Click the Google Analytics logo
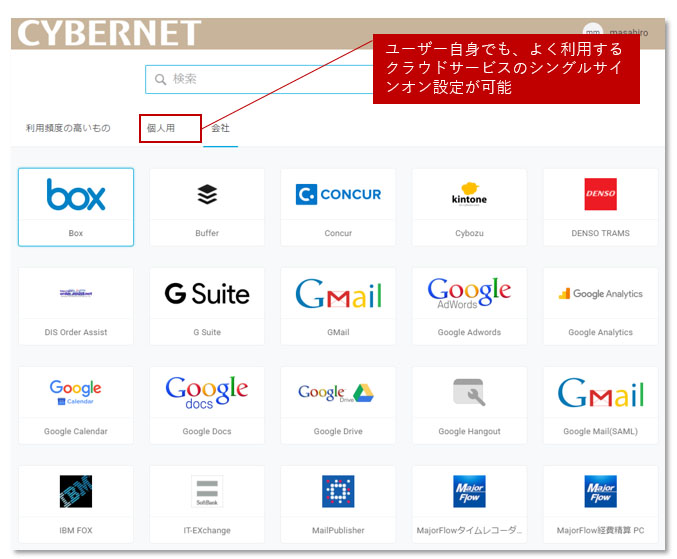The width and height of the screenshot is (677, 559). tap(600, 294)
